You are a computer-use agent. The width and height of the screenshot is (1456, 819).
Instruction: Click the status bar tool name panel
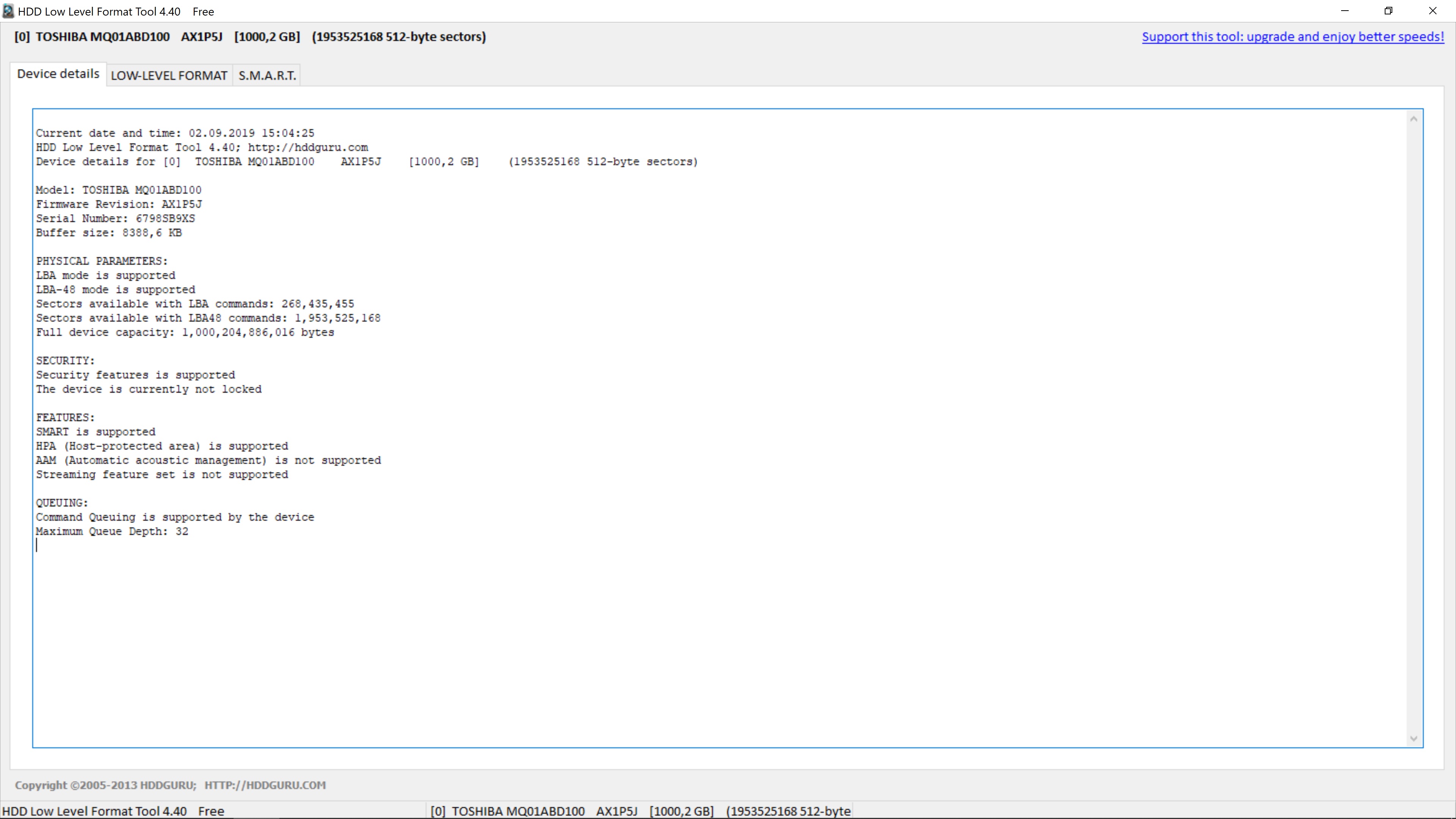coord(113,811)
